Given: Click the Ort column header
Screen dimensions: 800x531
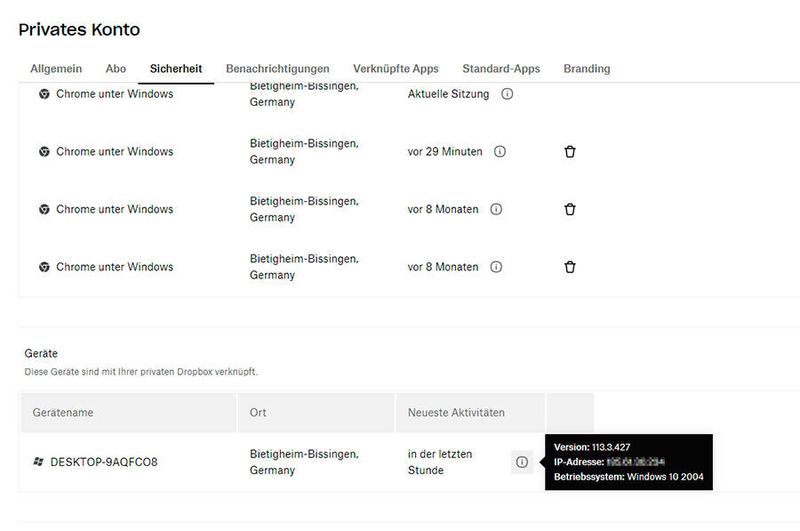Looking at the screenshot, I should (x=258, y=413).
